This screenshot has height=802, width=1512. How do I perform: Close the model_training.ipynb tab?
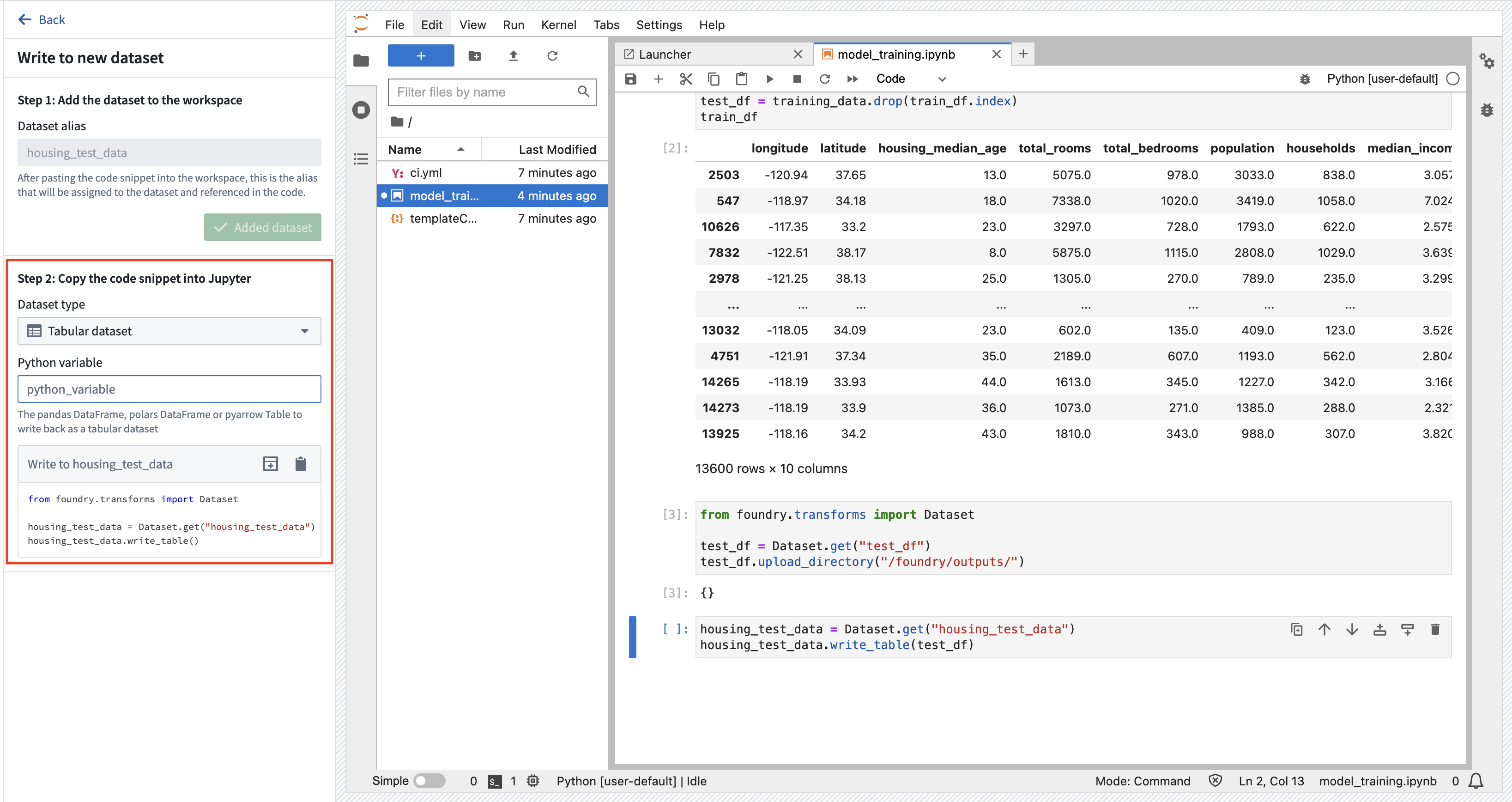click(x=996, y=54)
